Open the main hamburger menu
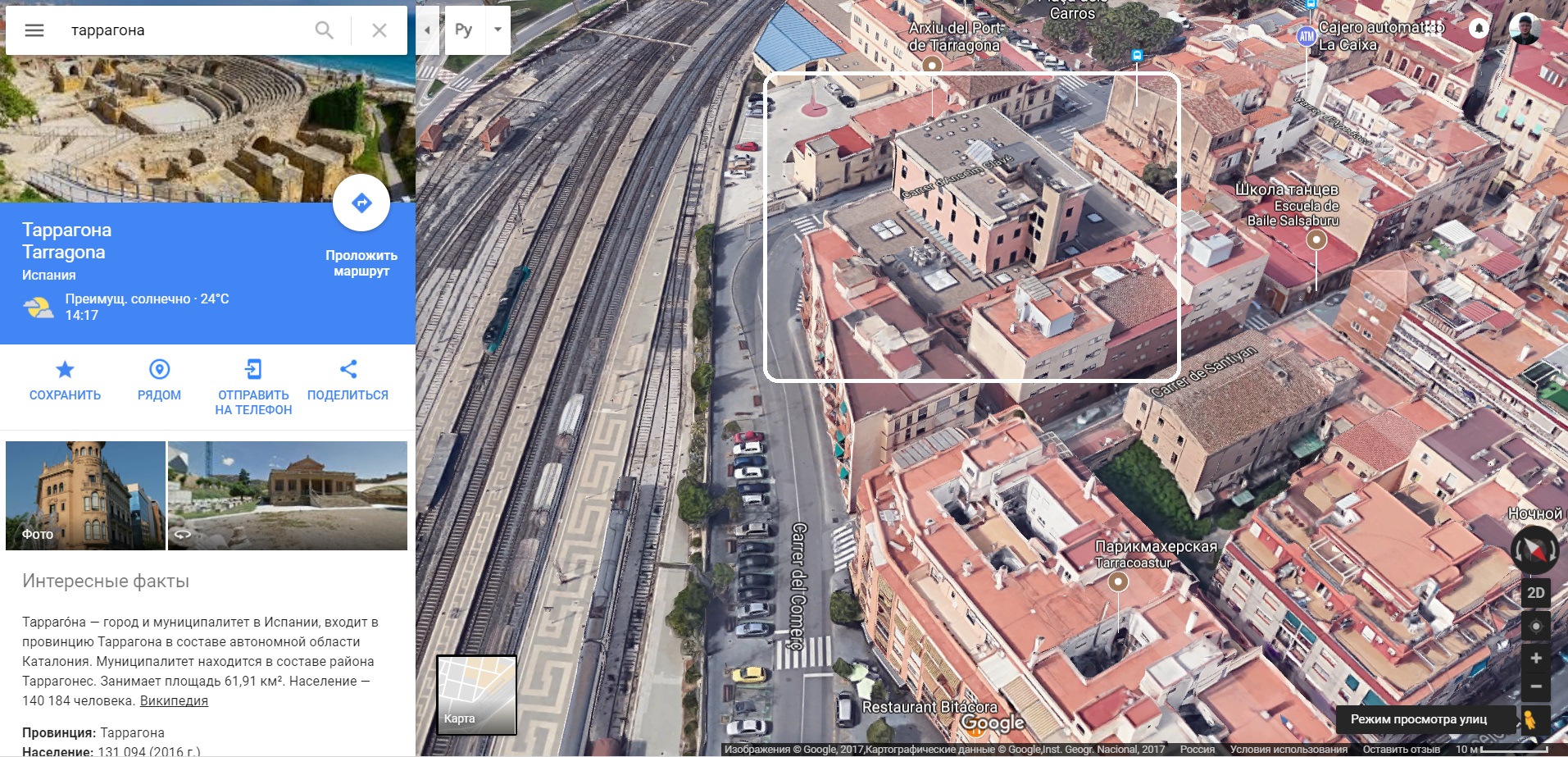1568x757 pixels. coord(34,30)
